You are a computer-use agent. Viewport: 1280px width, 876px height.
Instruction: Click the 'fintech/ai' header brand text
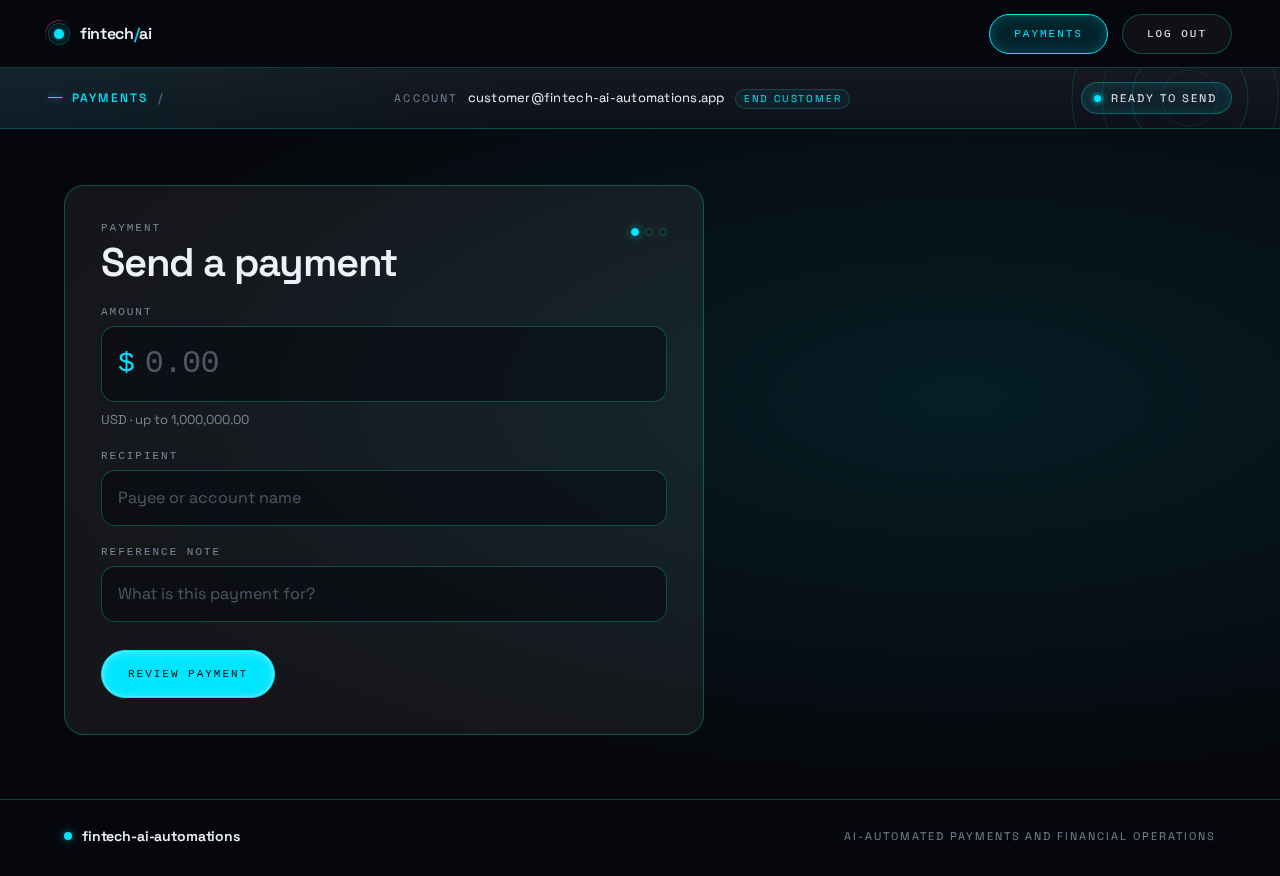116,34
